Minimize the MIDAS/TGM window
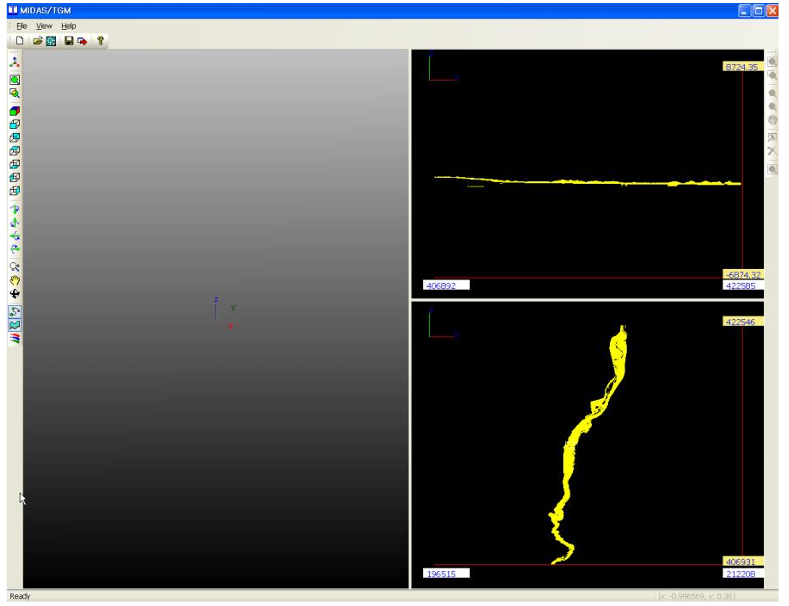The image size is (789, 606). pos(745,10)
